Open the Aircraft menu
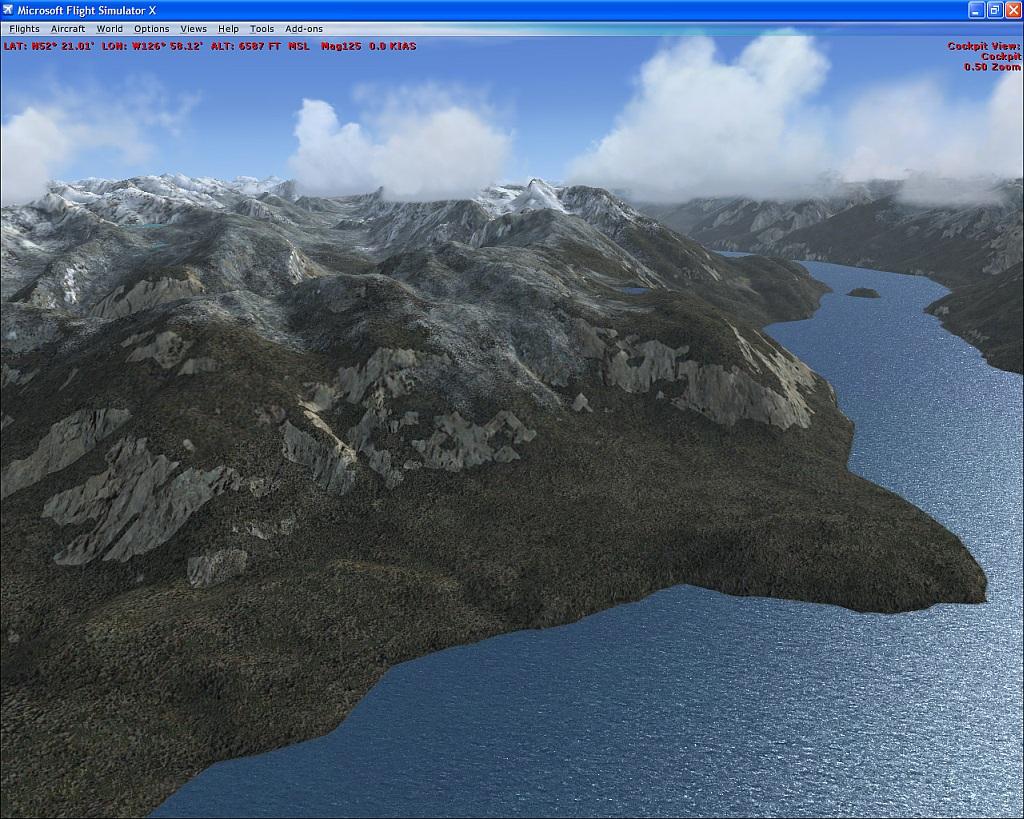The width and height of the screenshot is (1024, 819). [68, 29]
